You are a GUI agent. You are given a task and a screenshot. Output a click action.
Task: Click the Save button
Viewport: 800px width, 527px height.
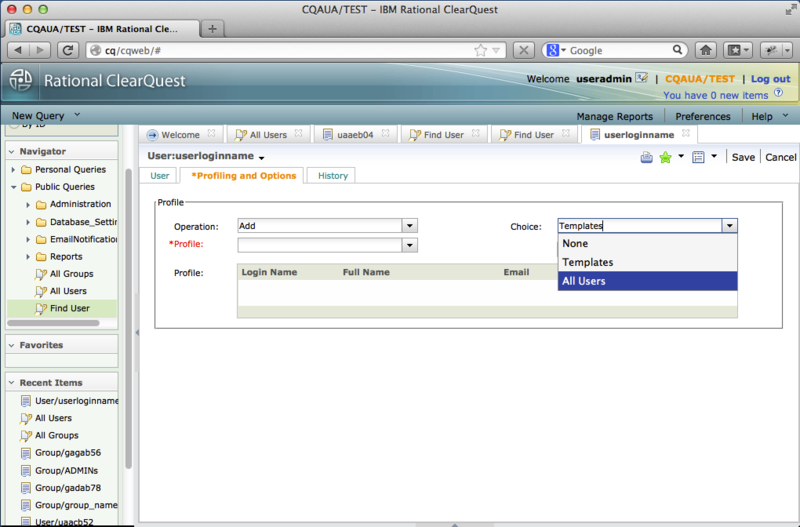(743, 157)
